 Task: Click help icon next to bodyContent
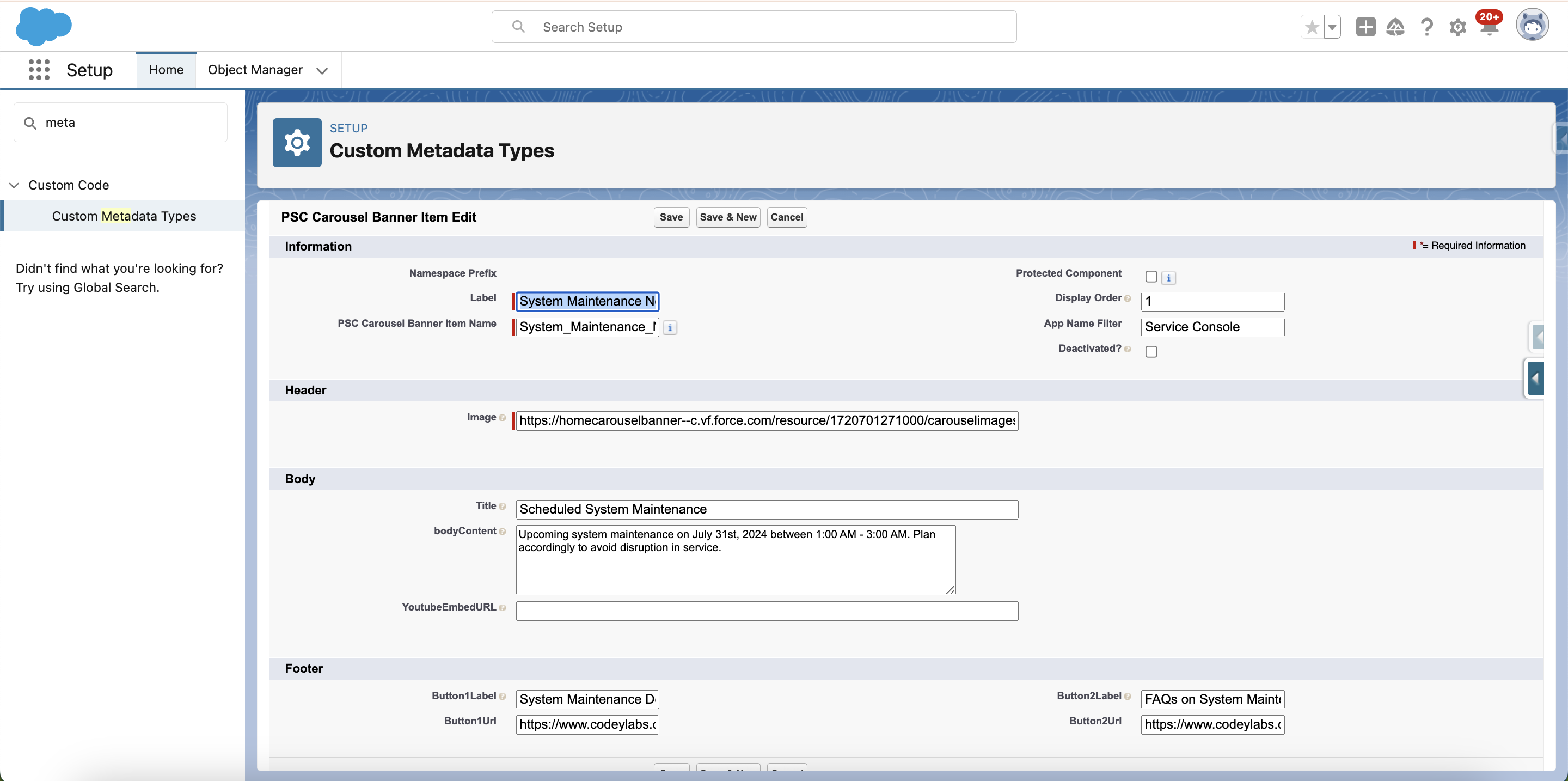(502, 532)
